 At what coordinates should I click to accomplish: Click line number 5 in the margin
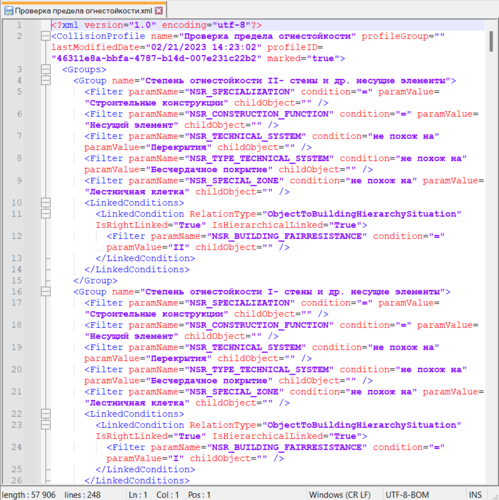coord(19,92)
